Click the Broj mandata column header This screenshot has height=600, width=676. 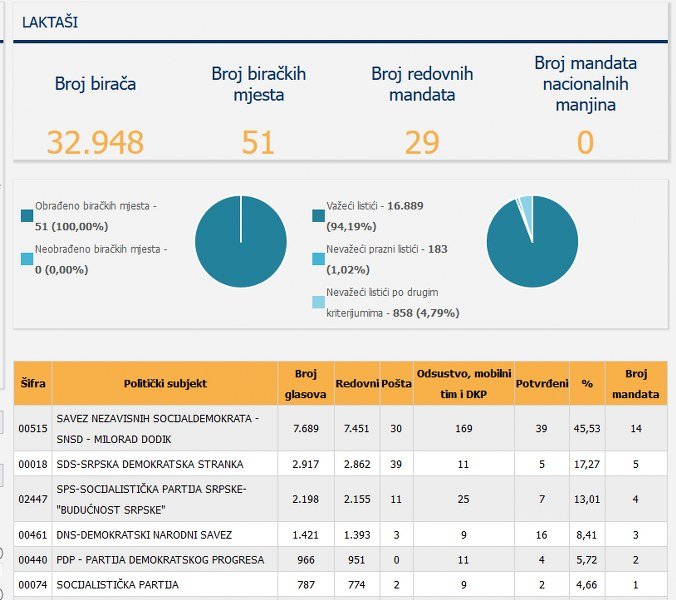tap(636, 383)
